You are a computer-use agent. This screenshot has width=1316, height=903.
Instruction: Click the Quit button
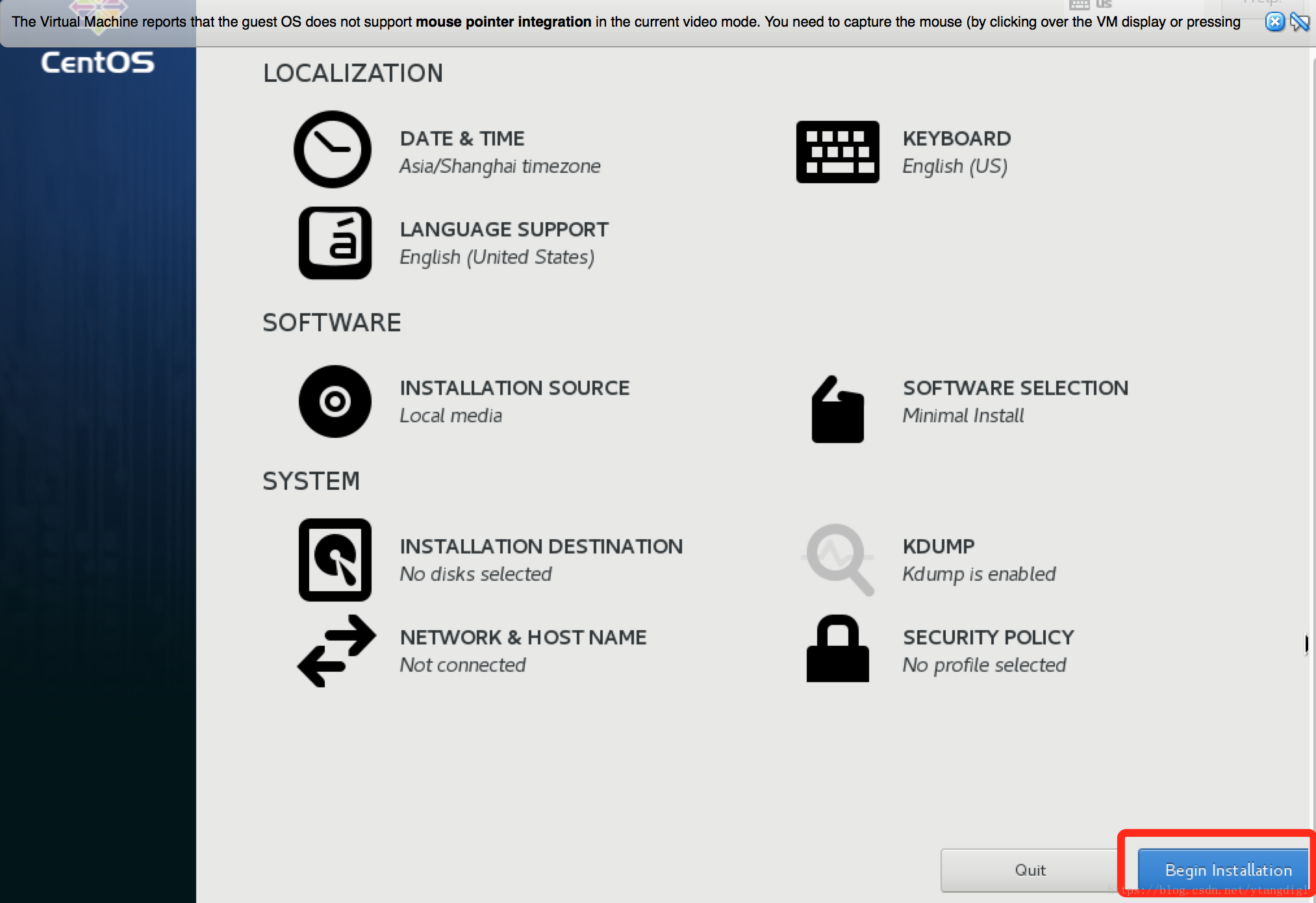(1030, 870)
